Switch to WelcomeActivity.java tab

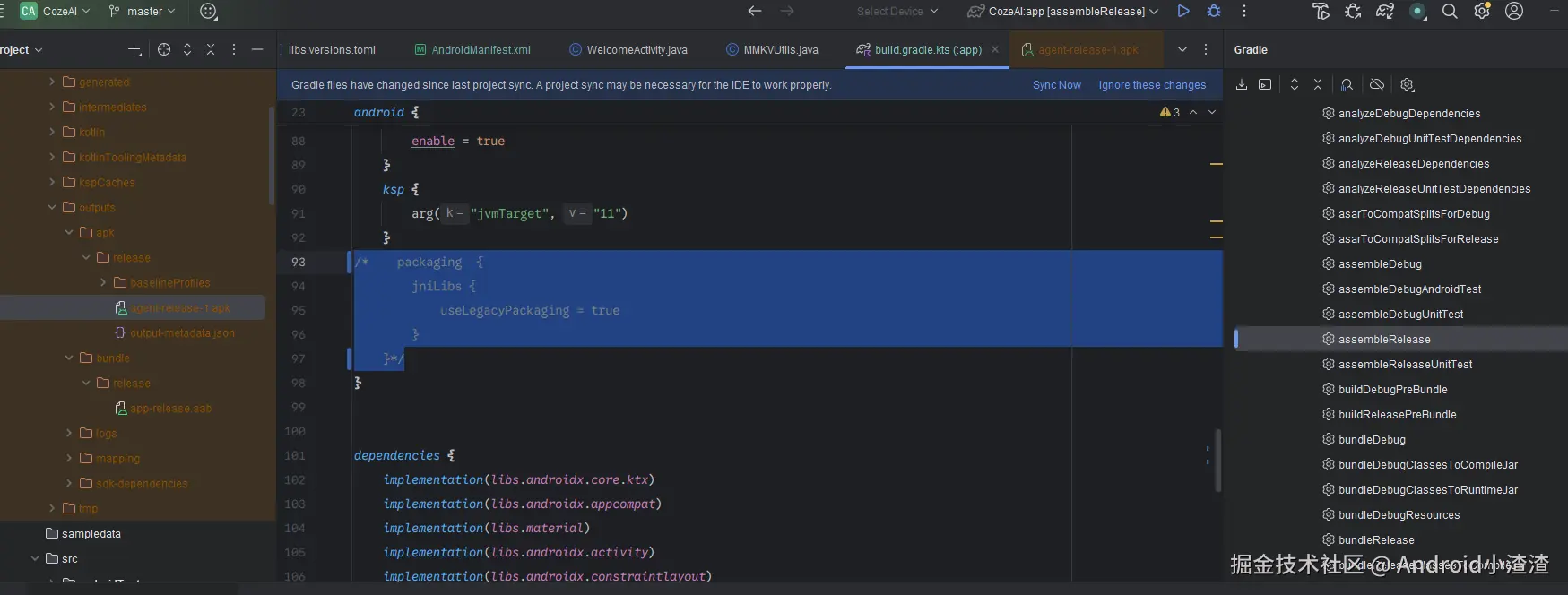click(x=628, y=49)
